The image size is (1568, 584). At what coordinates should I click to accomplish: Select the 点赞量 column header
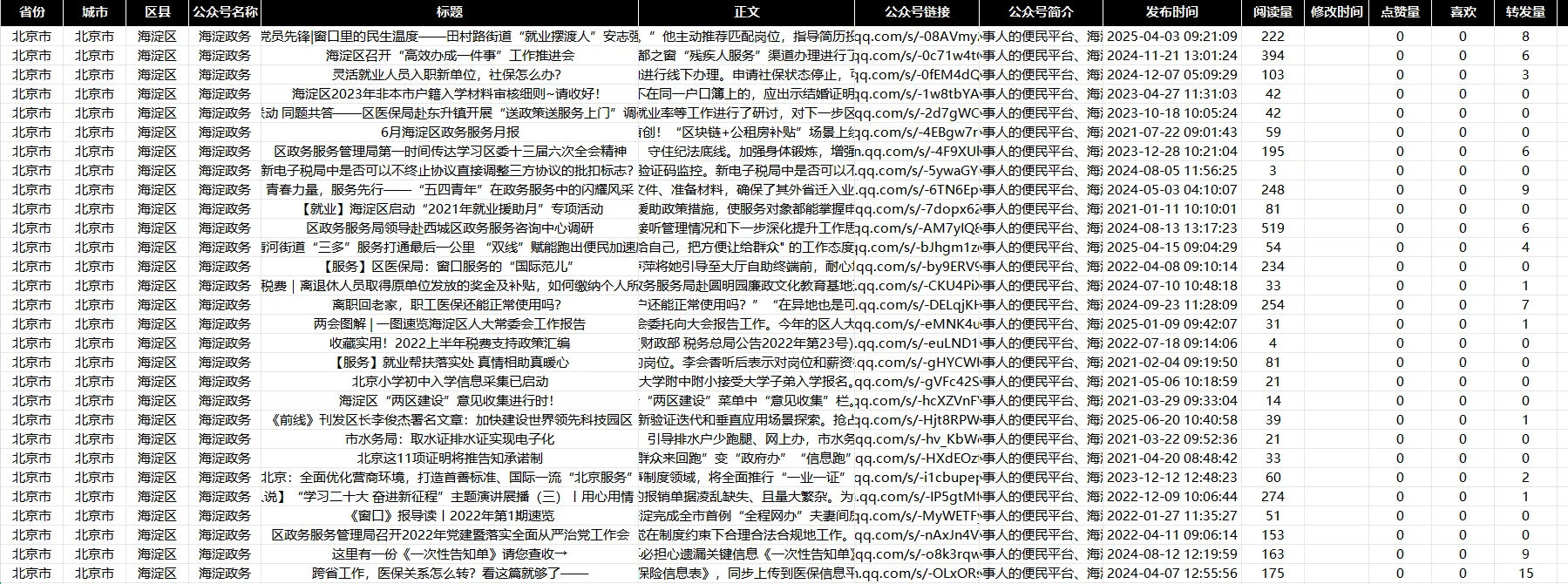tap(1400, 12)
